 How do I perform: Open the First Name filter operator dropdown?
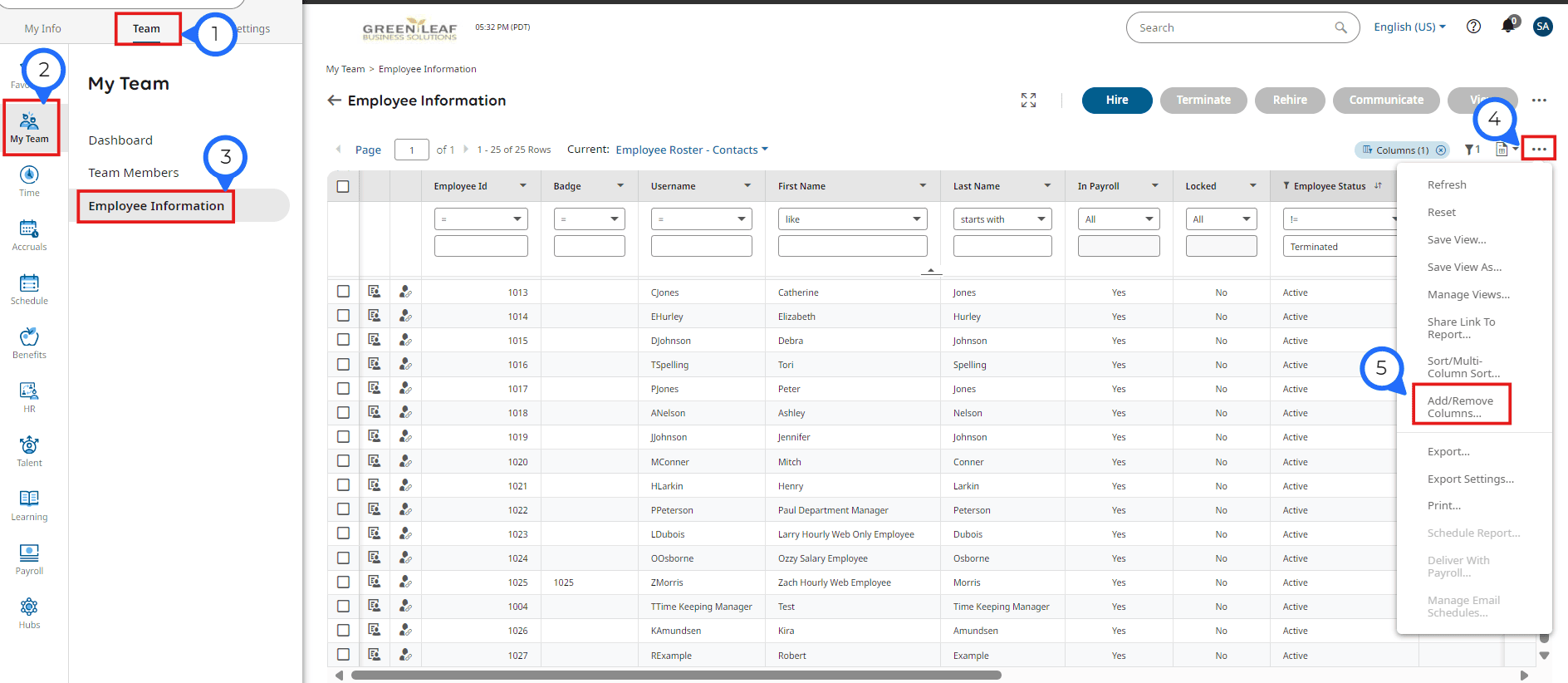pyautogui.click(x=852, y=219)
